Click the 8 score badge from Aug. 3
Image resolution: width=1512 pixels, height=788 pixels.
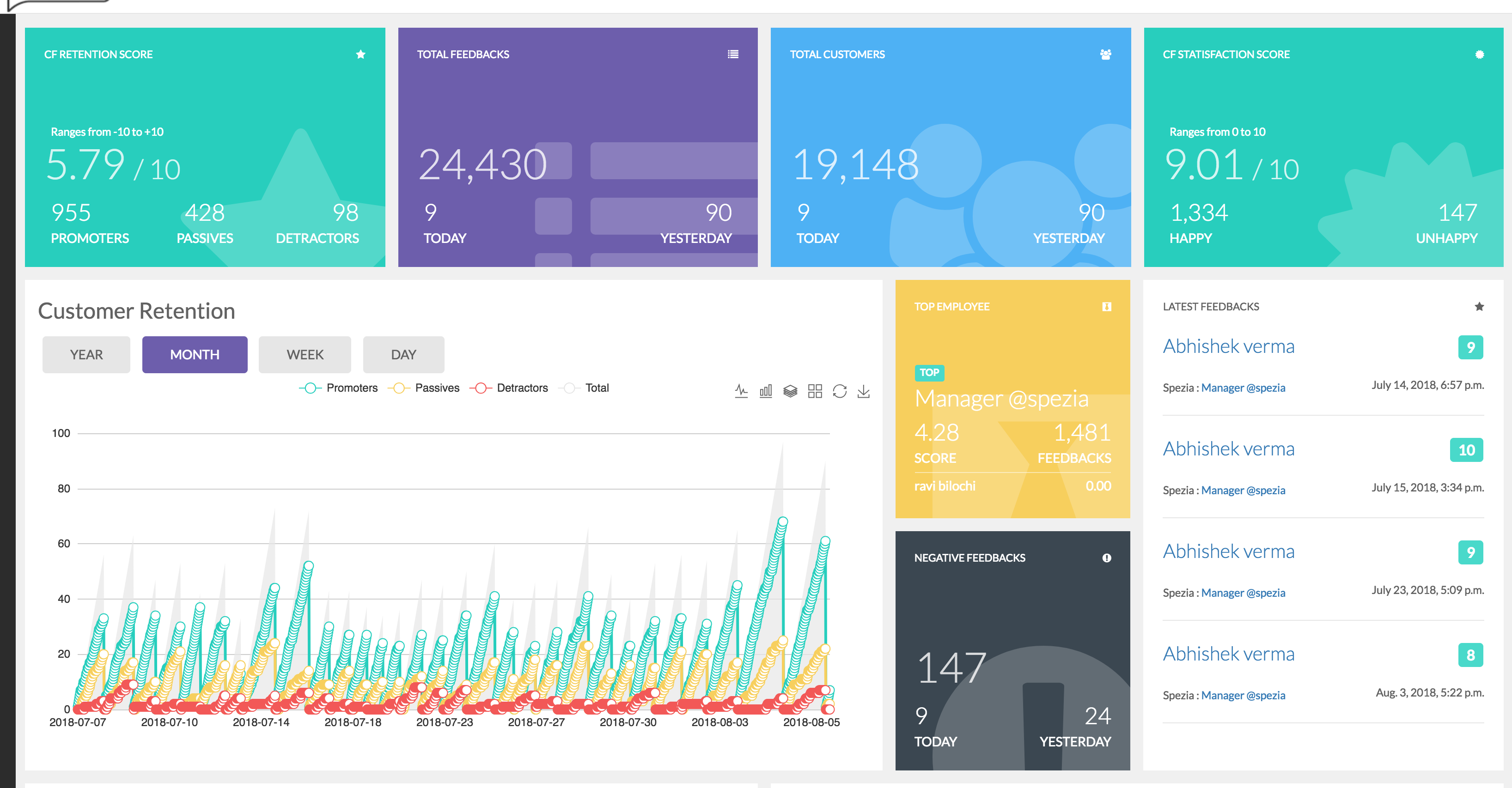pos(1470,655)
